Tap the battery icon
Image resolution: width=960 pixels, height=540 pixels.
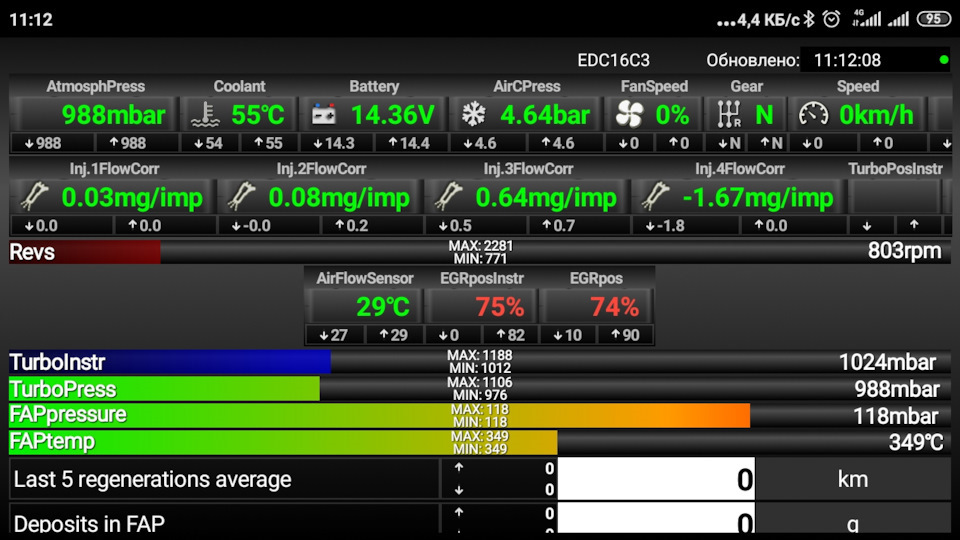(x=323, y=114)
